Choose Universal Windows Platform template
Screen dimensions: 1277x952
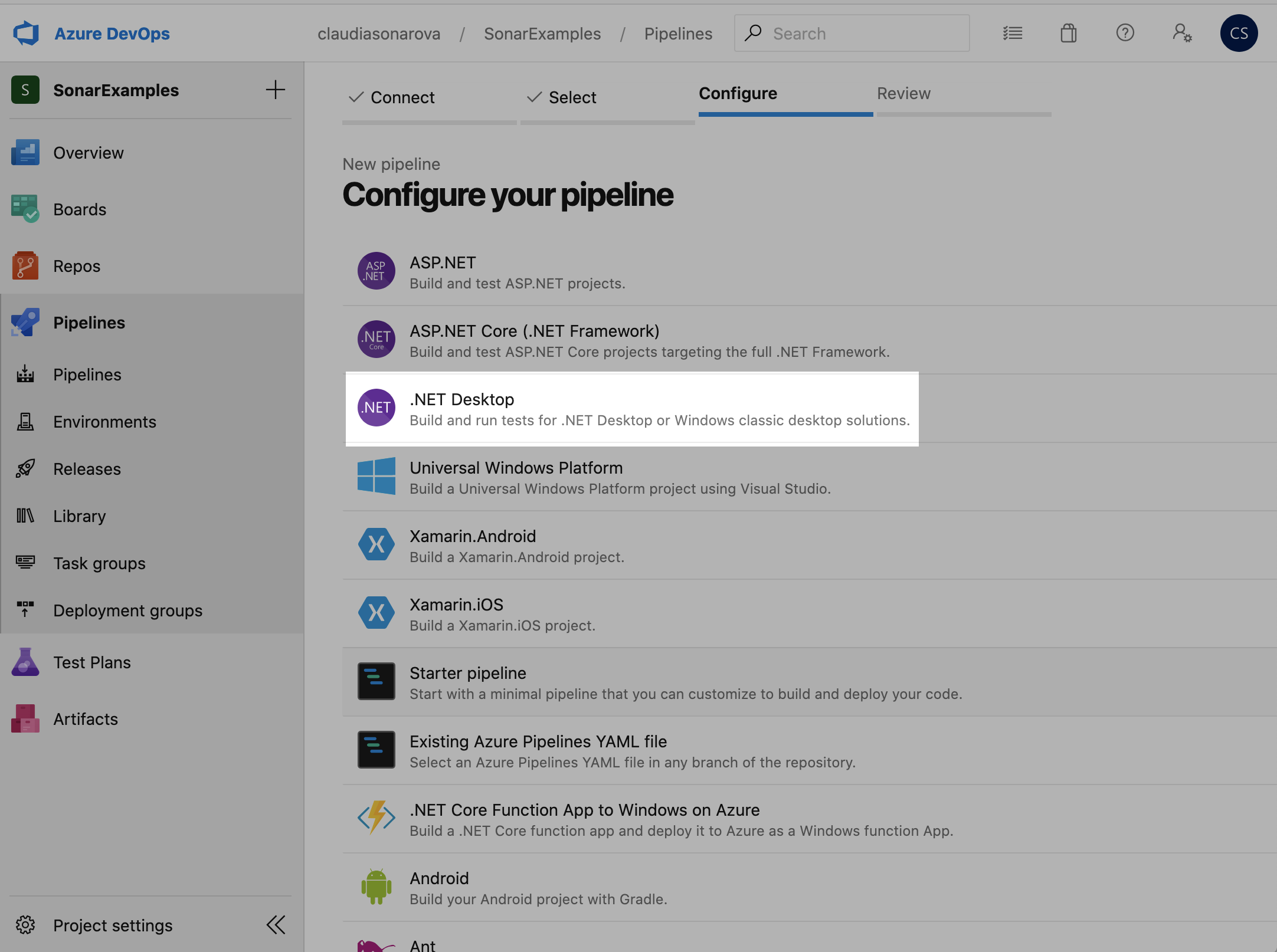tap(810, 477)
